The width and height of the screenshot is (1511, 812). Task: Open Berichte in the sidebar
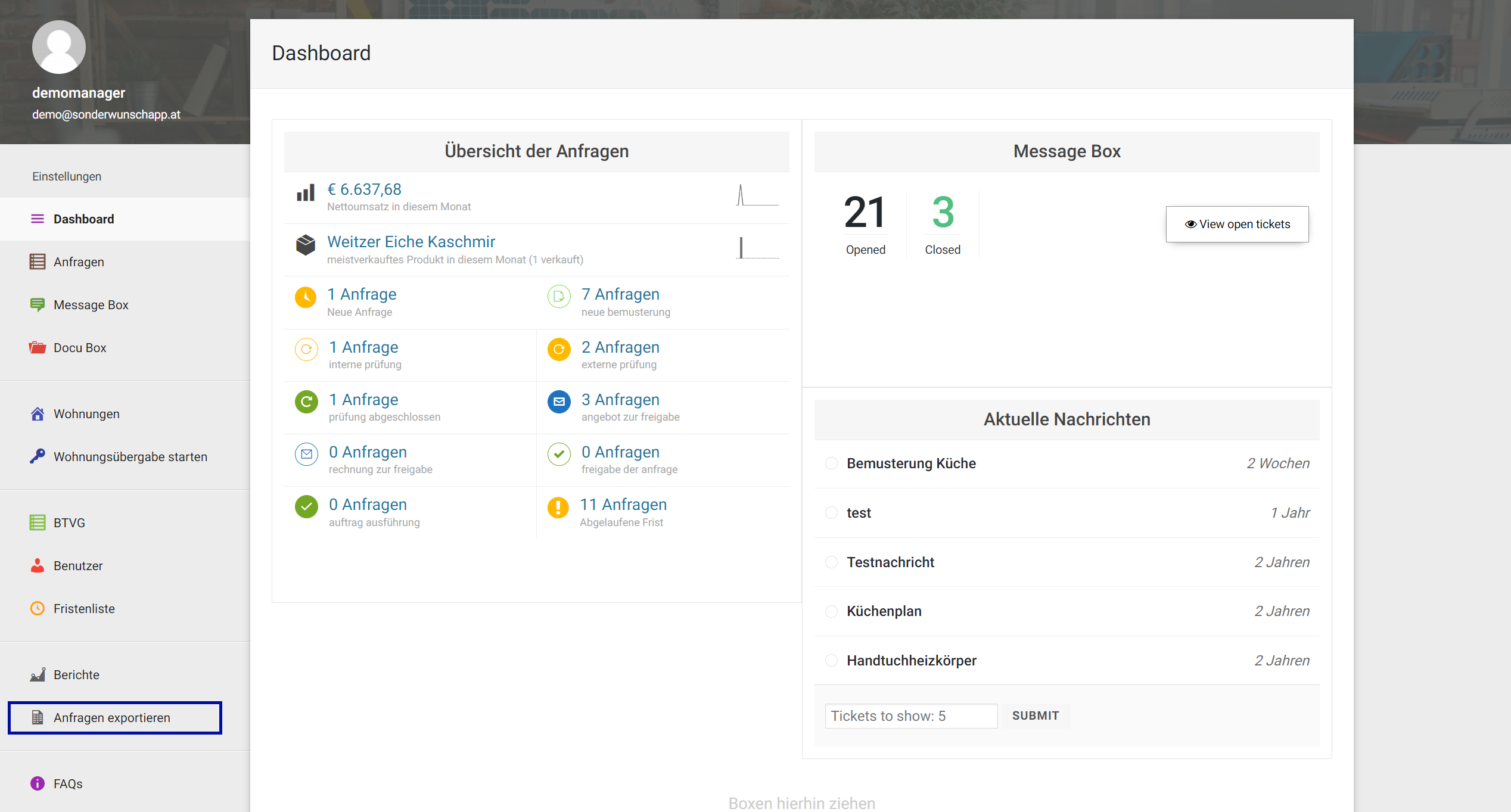(x=125, y=675)
